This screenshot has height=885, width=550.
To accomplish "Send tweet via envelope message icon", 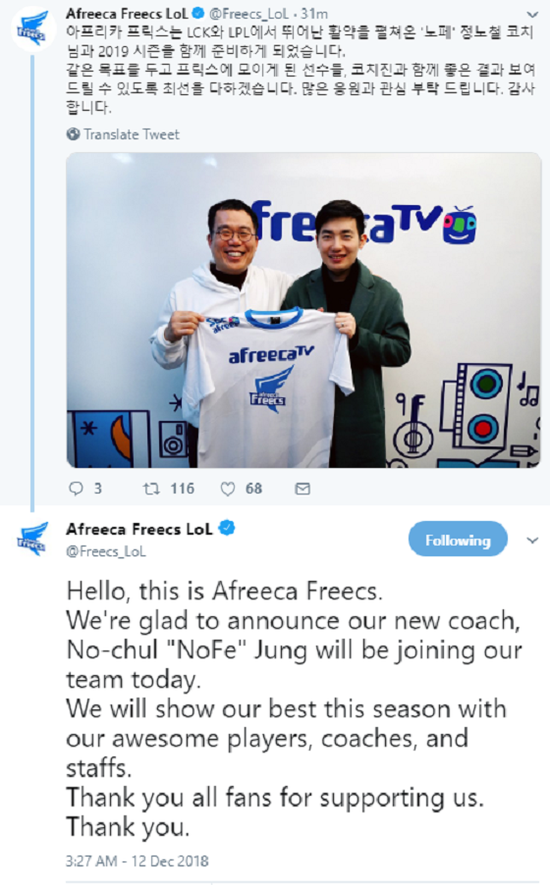I will click(x=303, y=489).
